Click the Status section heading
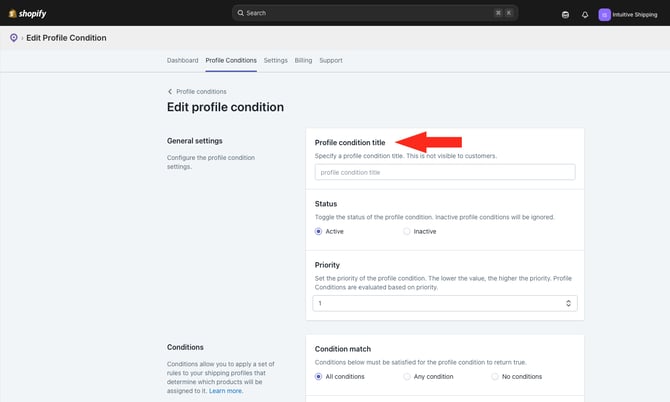The width and height of the screenshot is (670, 402). point(326,204)
